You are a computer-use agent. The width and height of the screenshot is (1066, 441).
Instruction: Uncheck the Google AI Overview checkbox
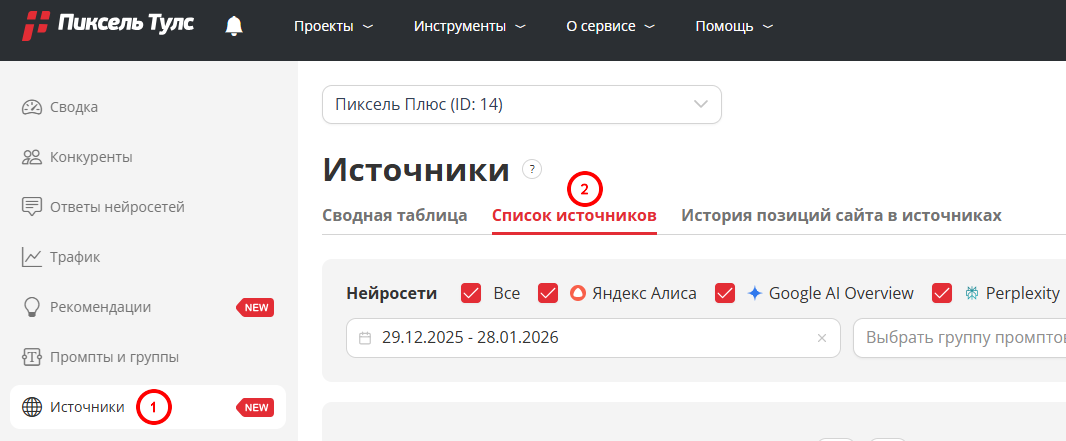click(x=725, y=293)
